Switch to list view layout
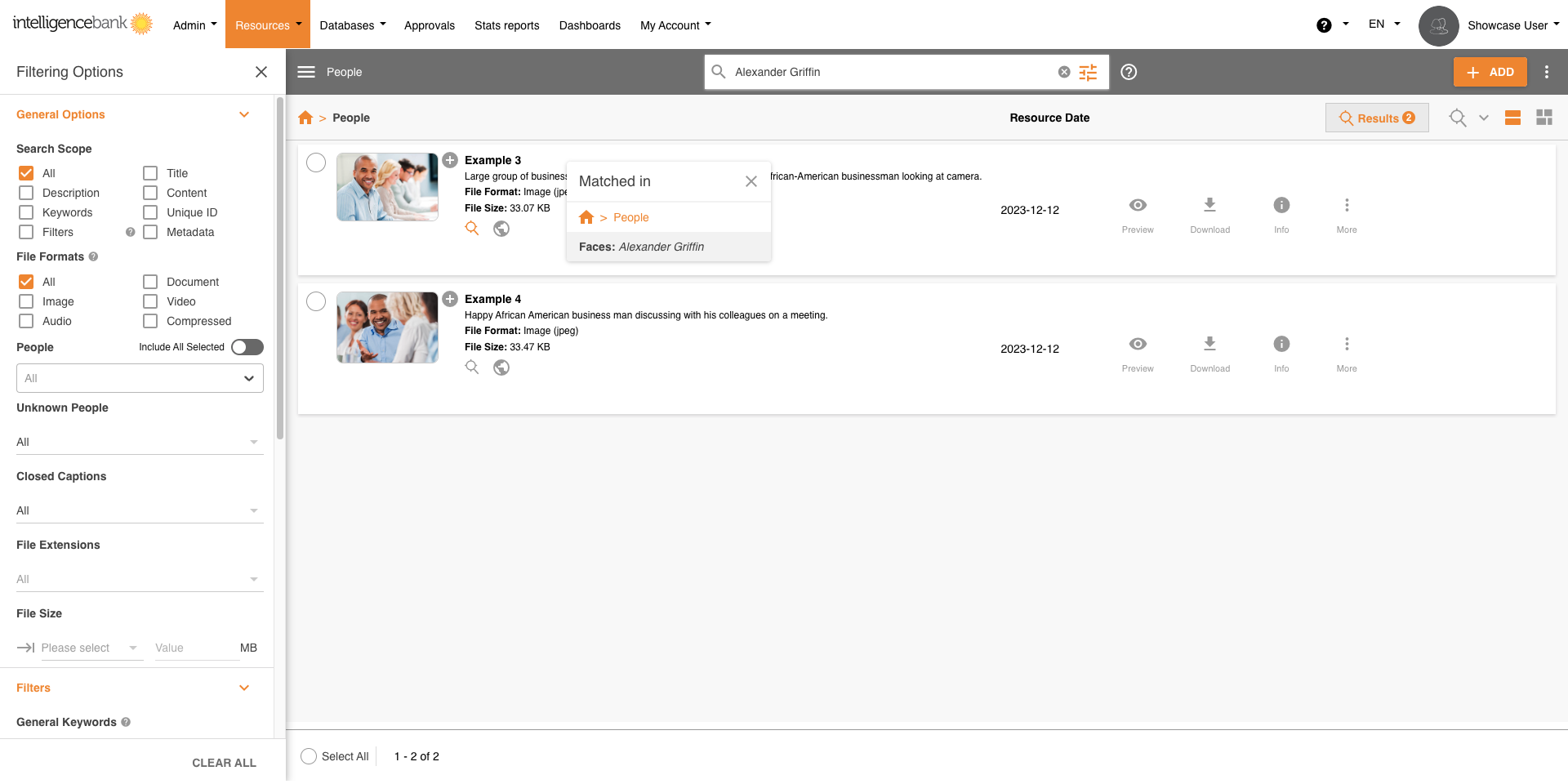The width and height of the screenshot is (1568, 784). 1512,118
